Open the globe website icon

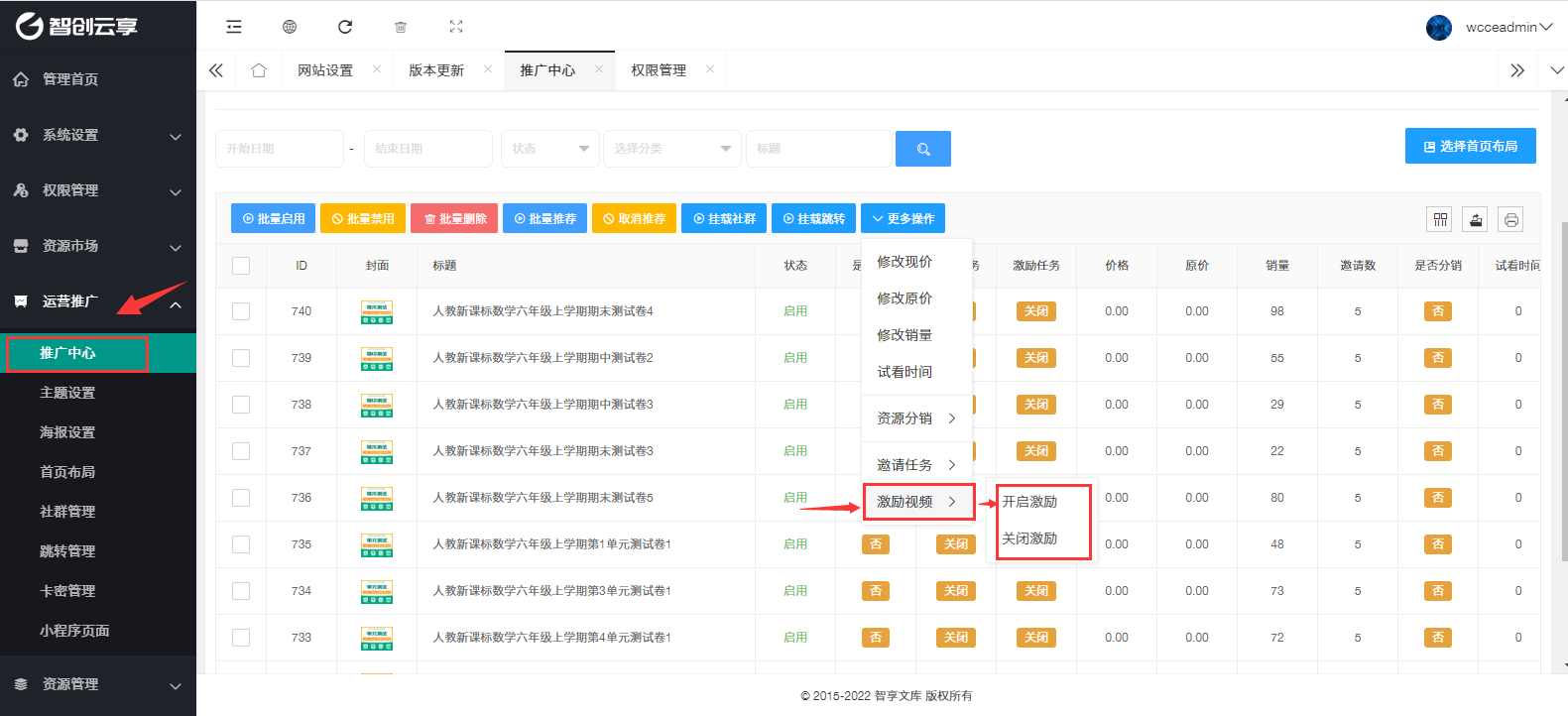pyautogui.click(x=290, y=27)
